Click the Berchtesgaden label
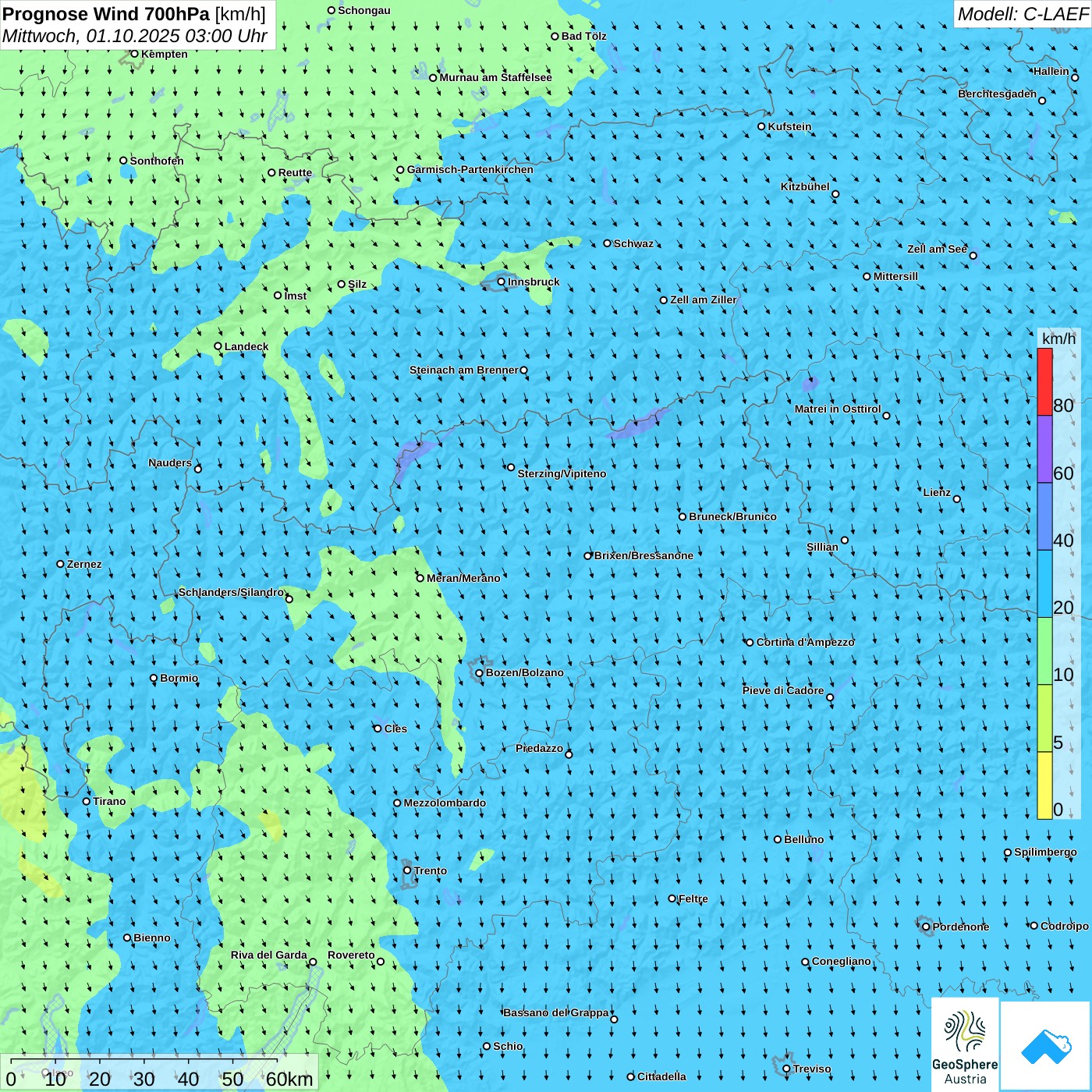1092x1092 pixels. click(x=997, y=94)
